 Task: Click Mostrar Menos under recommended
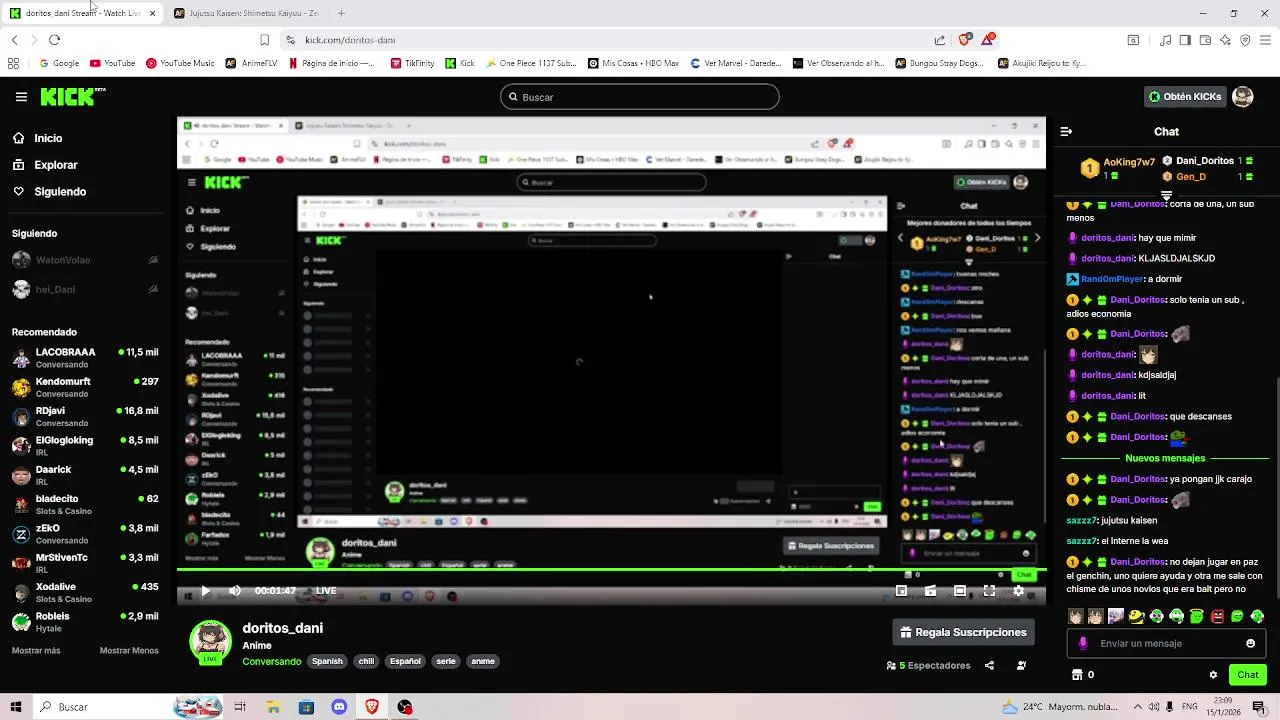(x=129, y=650)
